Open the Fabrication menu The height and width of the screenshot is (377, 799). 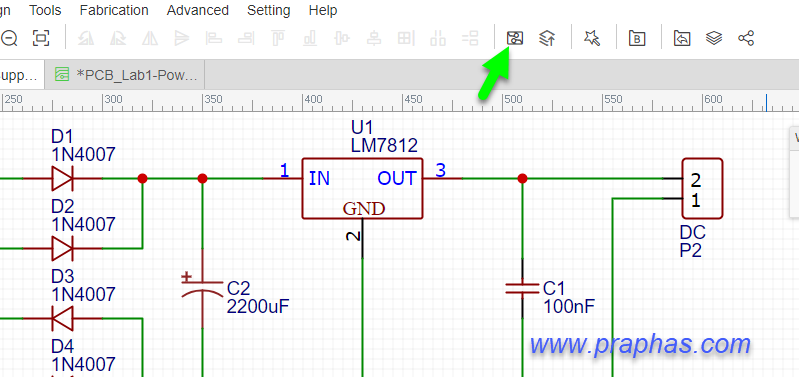[x=114, y=10]
